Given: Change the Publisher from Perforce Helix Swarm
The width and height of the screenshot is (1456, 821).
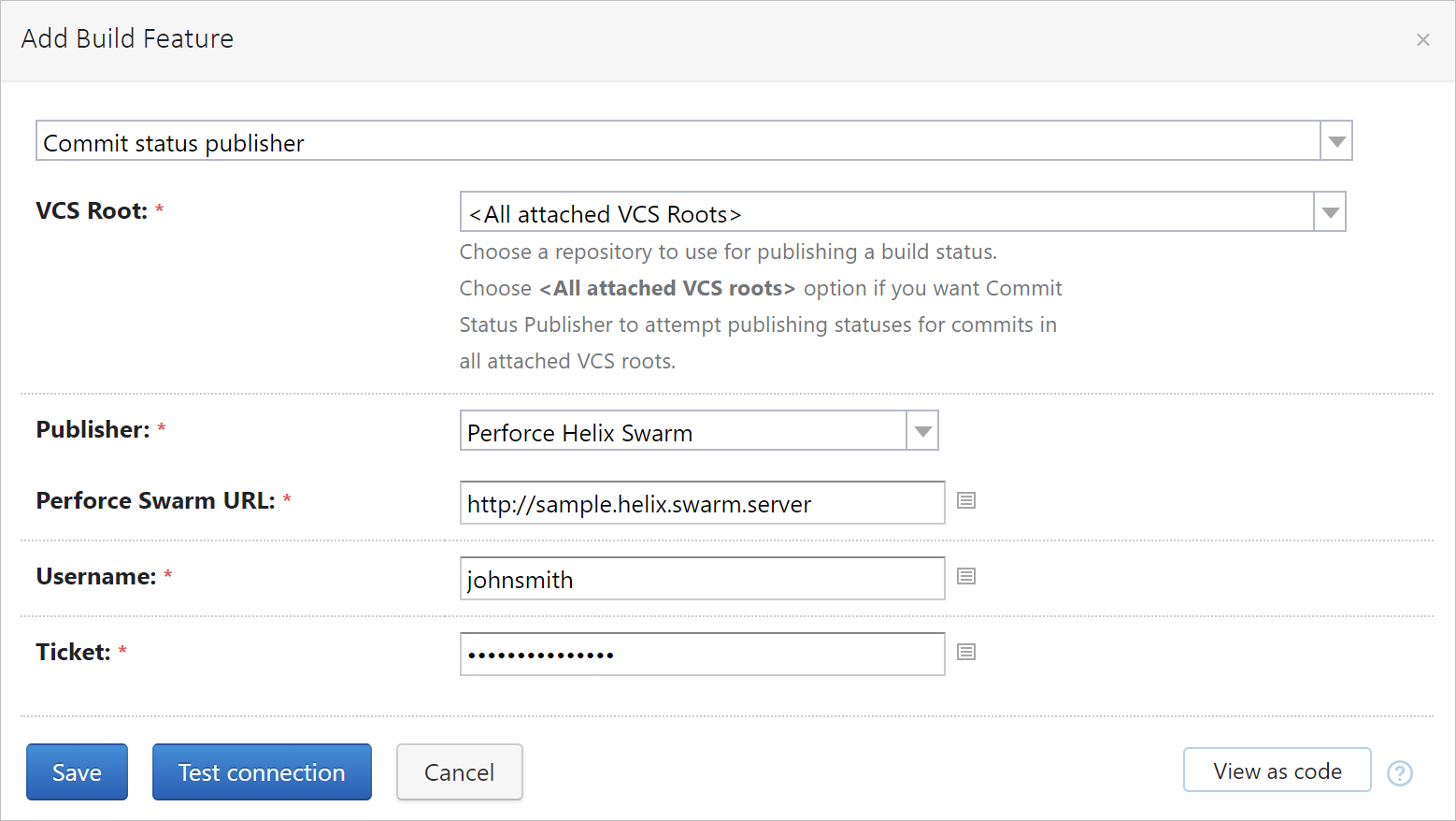Looking at the screenshot, I should coord(682,431).
